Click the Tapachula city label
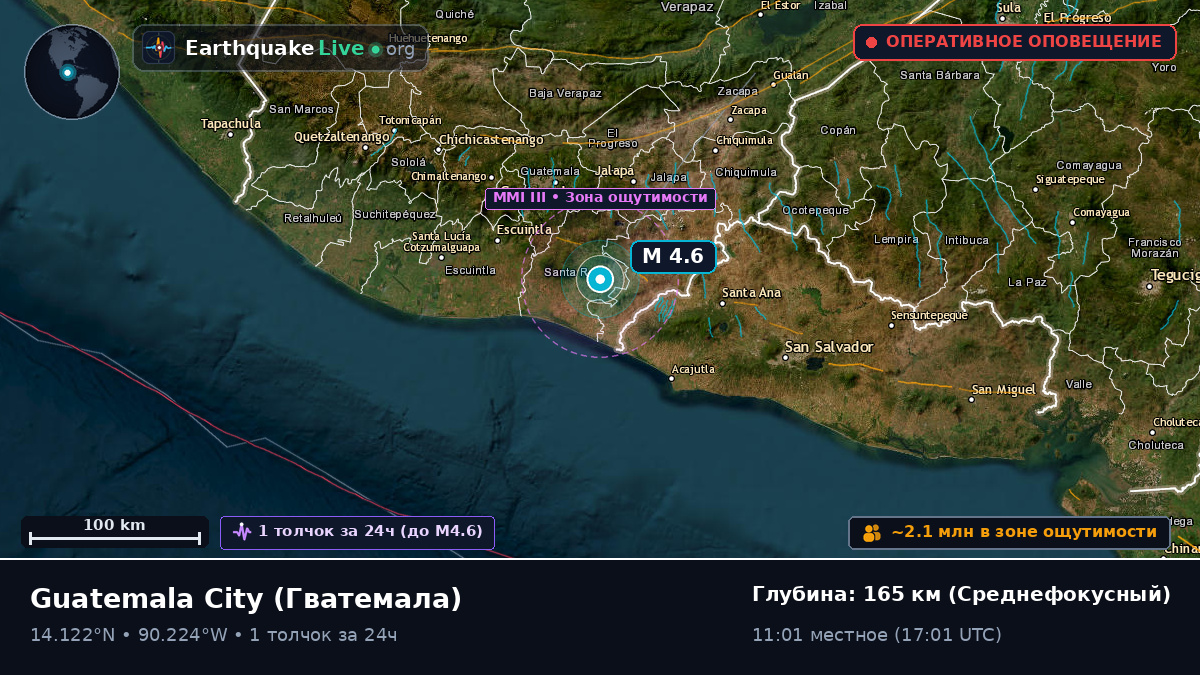Viewport: 1200px width, 675px height. coord(231,124)
